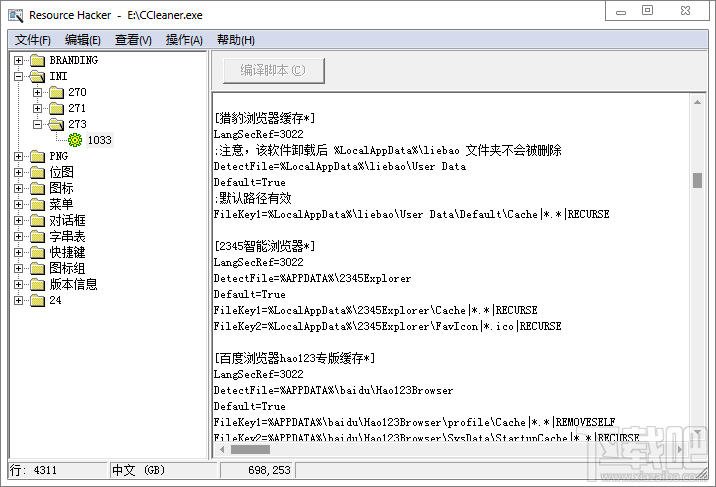Select the 1033 resource gear icon

click(75, 140)
